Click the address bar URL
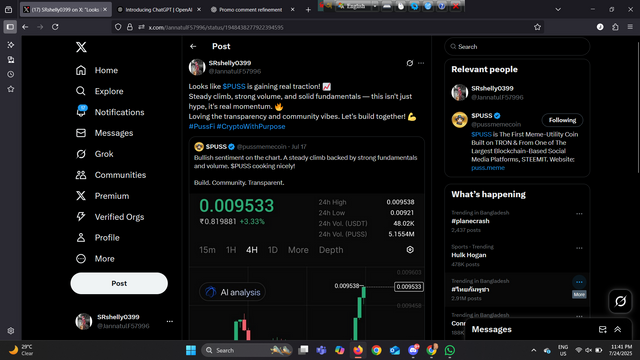Screen dimensions: 640x360 click(x=216, y=27)
